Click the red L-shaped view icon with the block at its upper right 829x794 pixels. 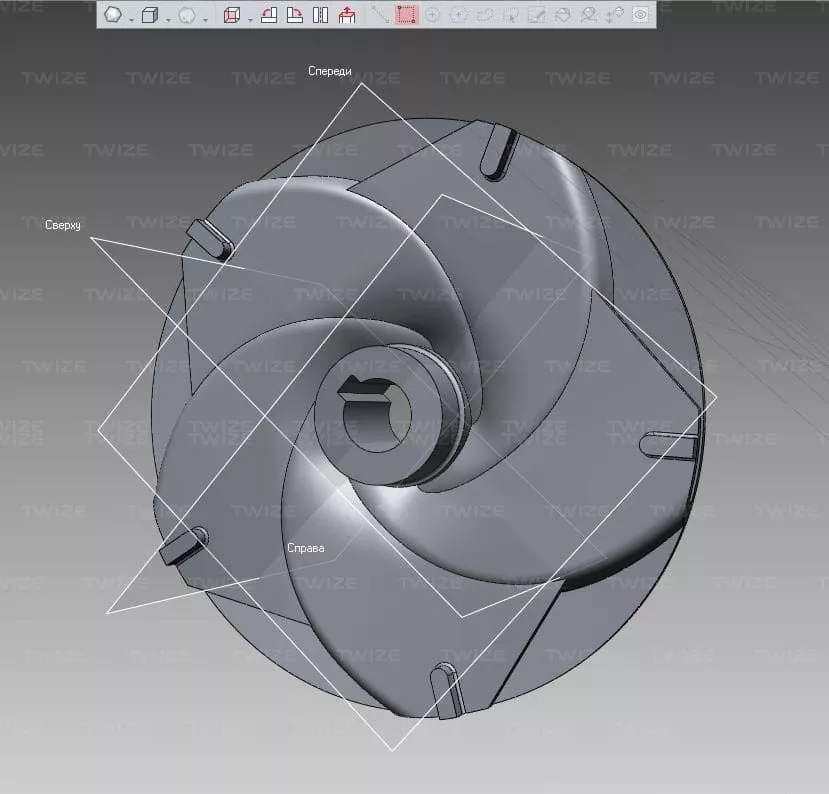pyautogui.click(x=269, y=15)
